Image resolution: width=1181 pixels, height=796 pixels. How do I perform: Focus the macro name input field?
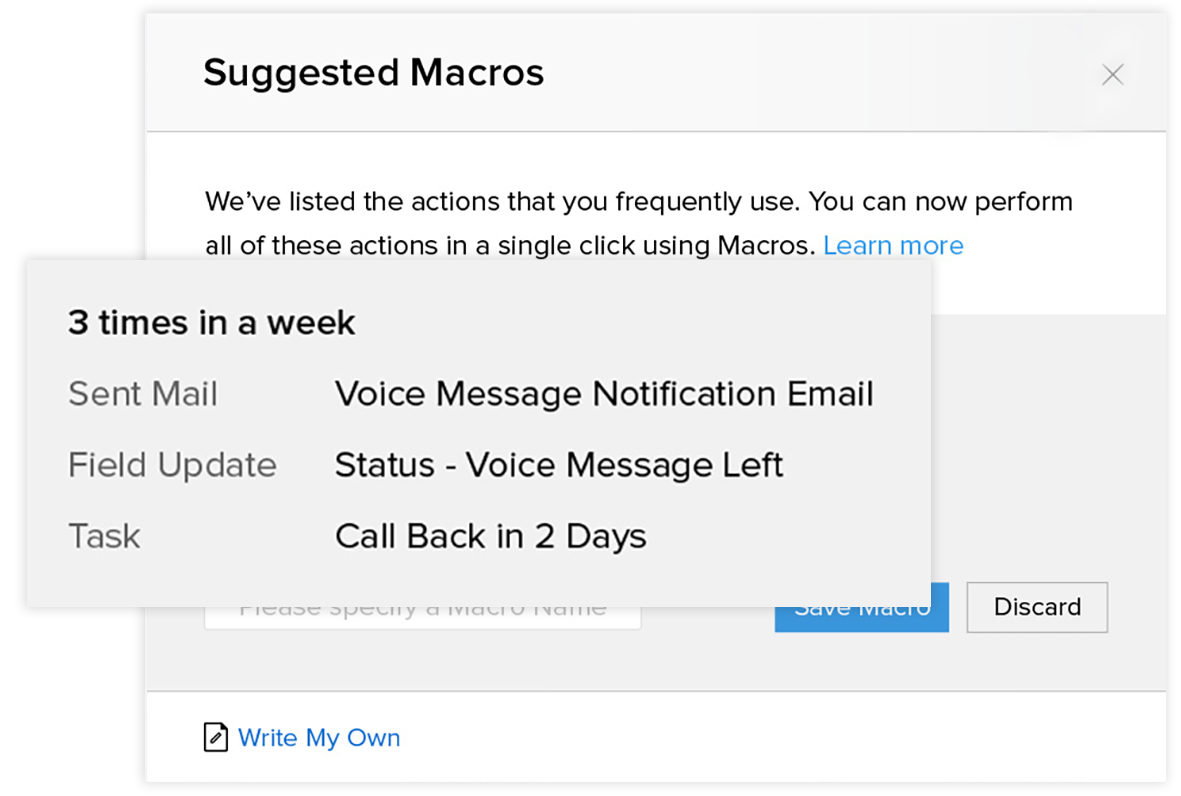[423, 618]
